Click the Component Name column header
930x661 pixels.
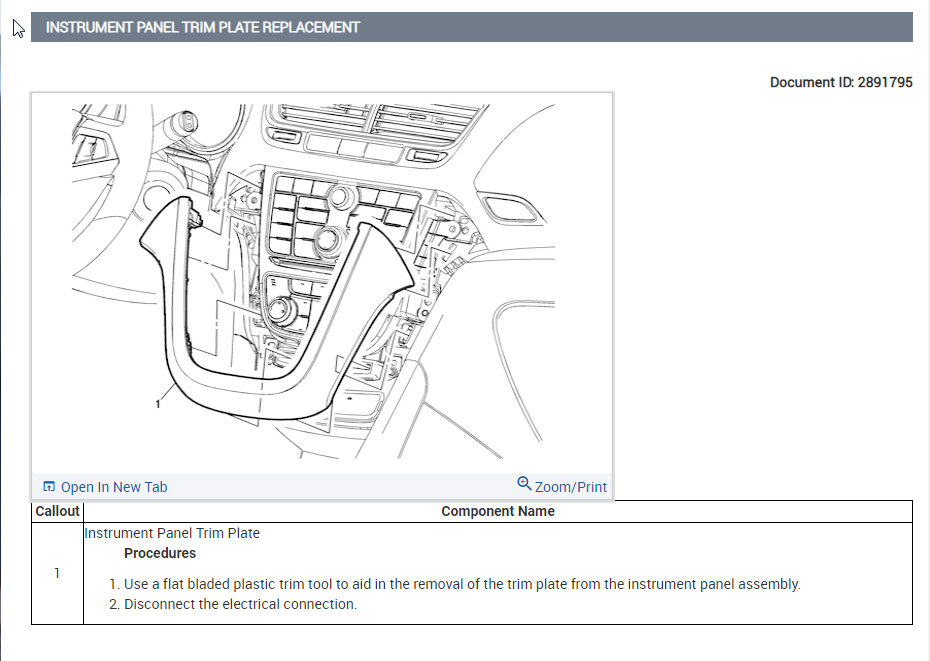[498, 511]
